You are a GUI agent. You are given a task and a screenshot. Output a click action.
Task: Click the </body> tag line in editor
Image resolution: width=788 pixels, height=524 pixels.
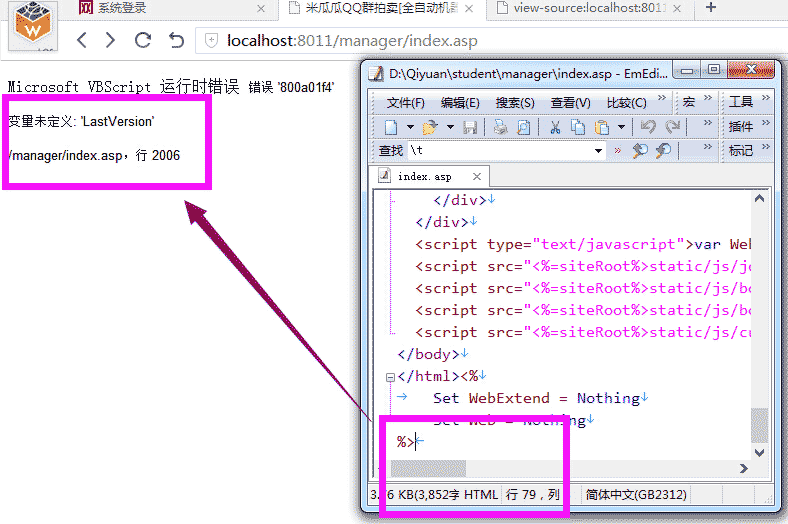coord(429,354)
